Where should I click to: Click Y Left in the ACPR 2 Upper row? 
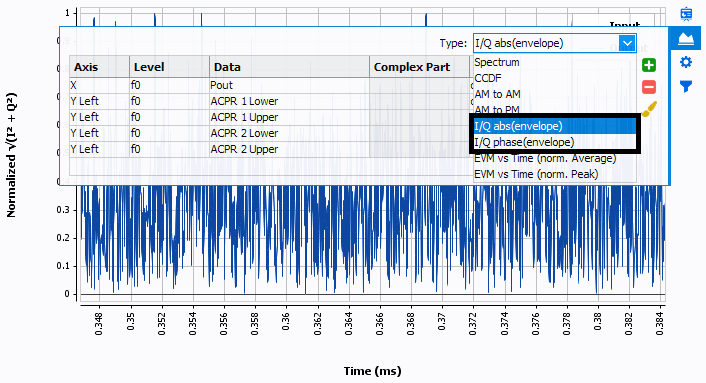point(100,149)
